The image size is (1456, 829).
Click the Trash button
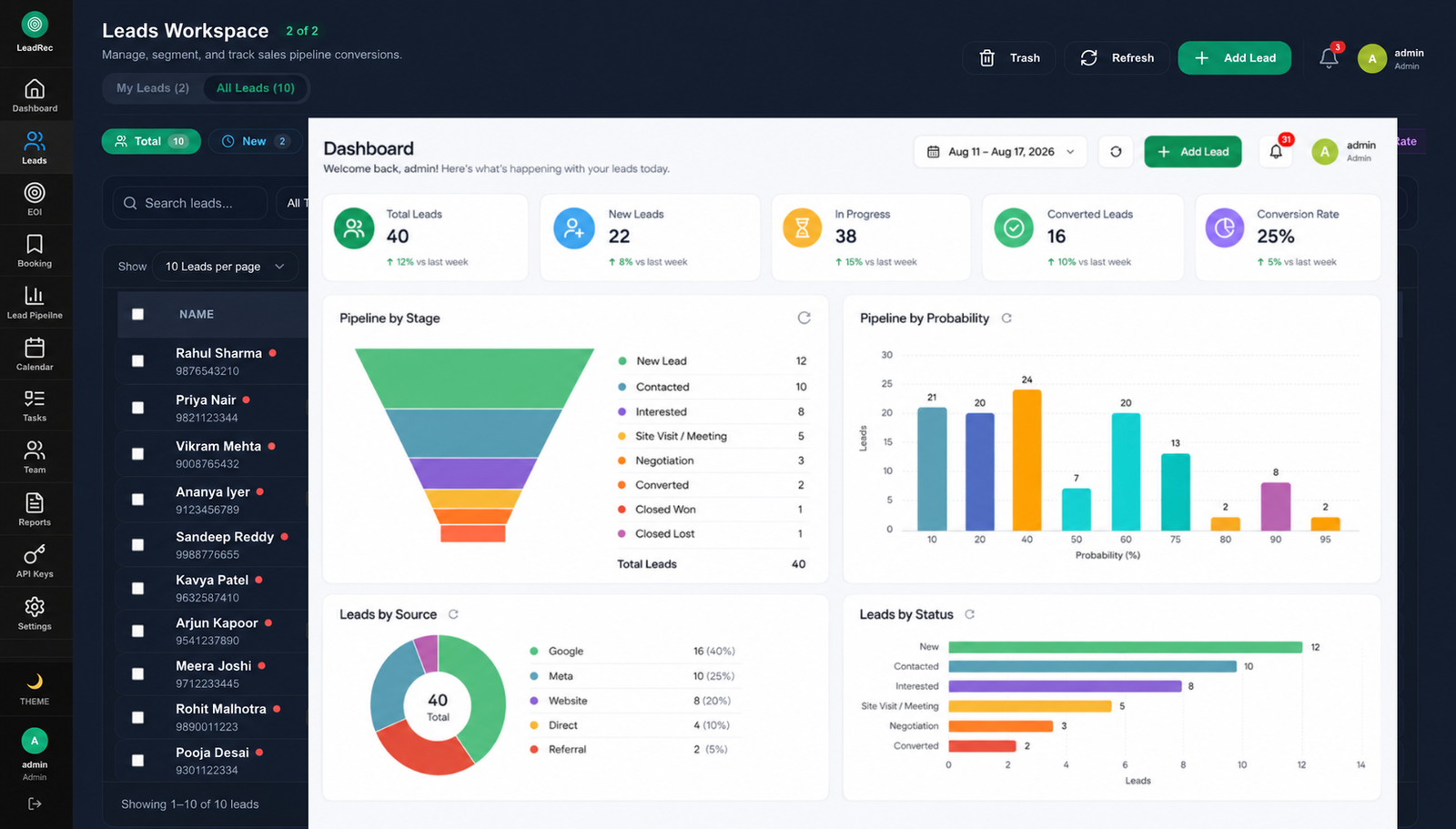point(1009,58)
